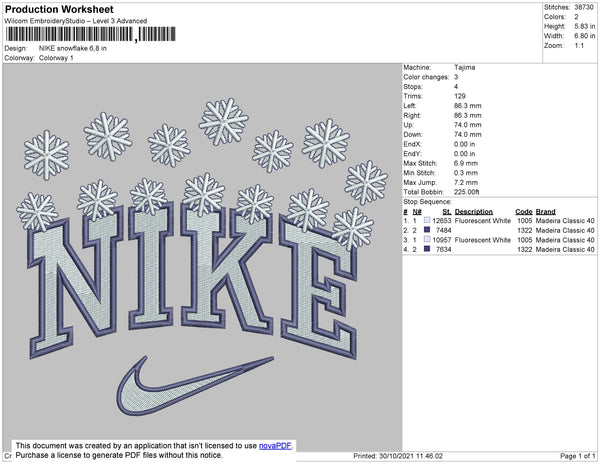The image size is (600, 464).
Task: Select the "Color changes:" label
Action: coord(426,77)
